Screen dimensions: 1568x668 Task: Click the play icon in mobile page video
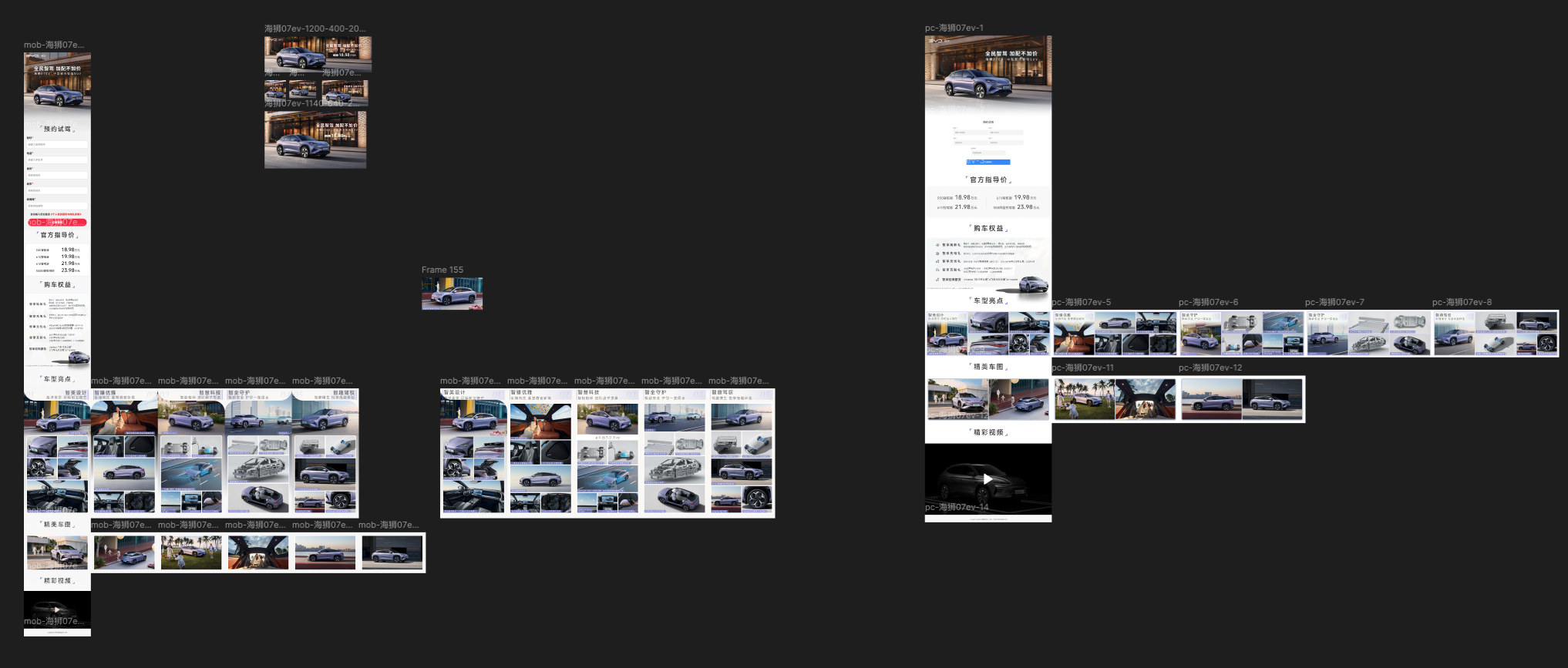pyautogui.click(x=57, y=609)
